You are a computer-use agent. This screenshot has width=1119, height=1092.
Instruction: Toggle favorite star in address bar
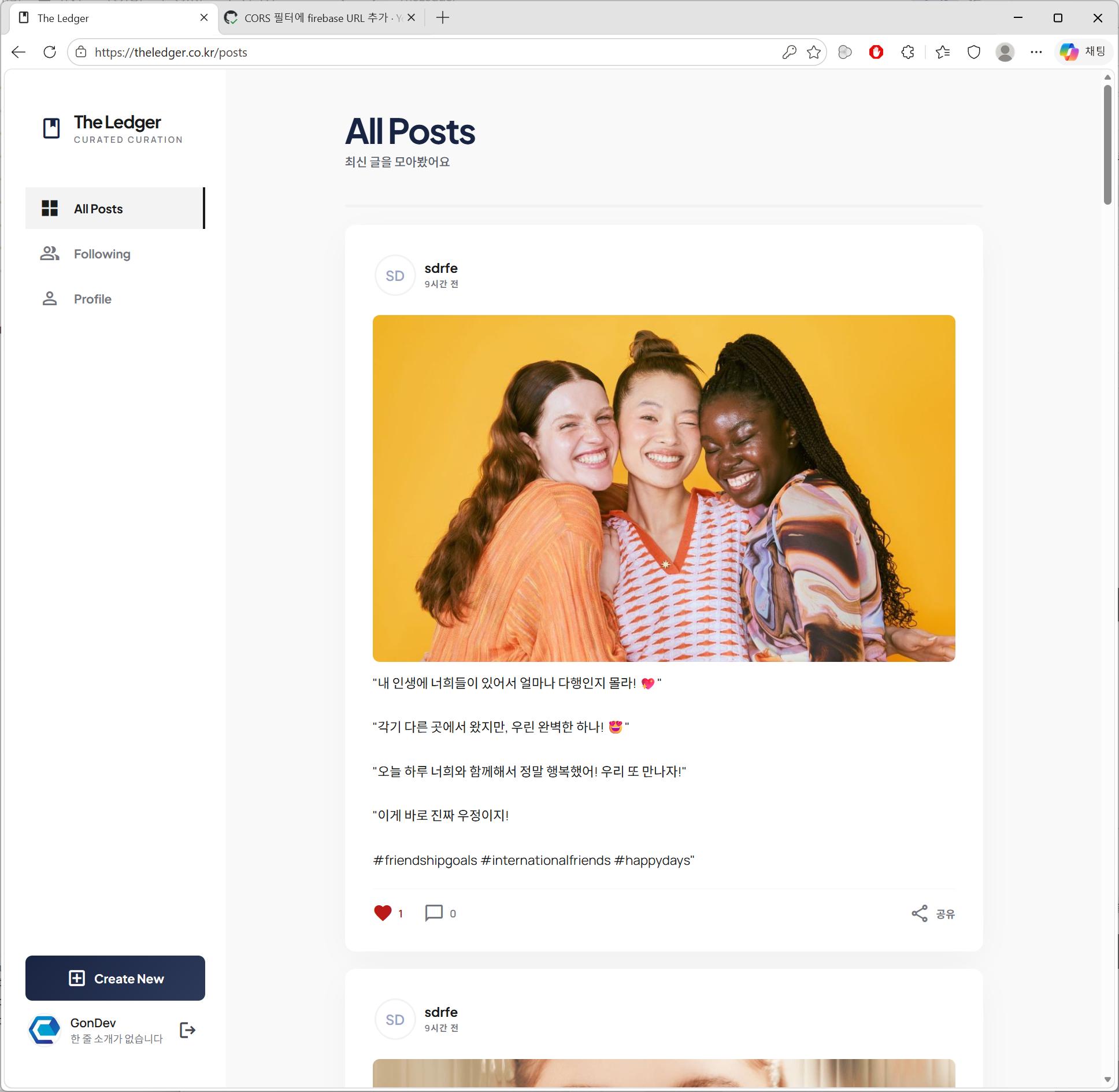(814, 52)
